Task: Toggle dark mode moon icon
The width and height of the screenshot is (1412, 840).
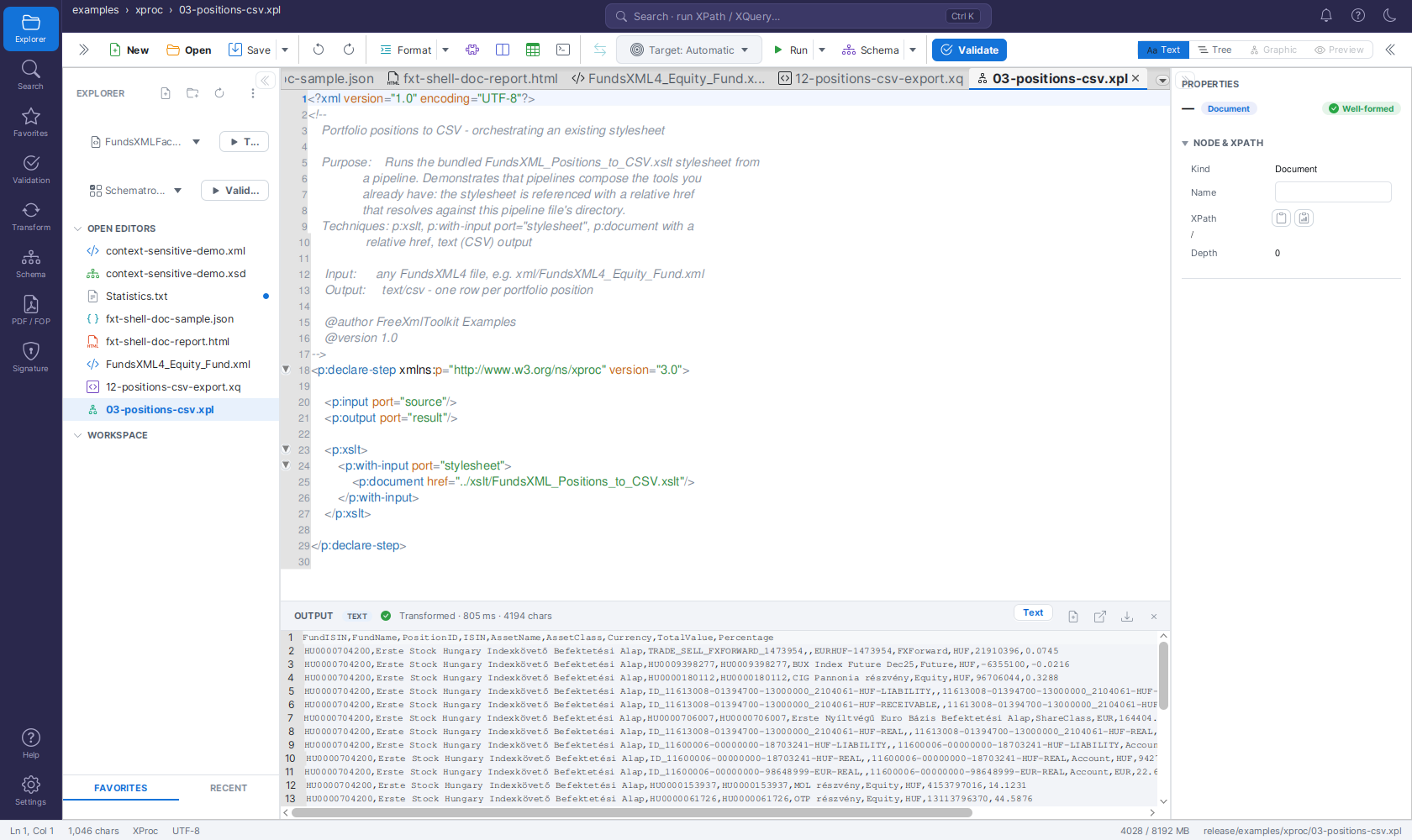Action: [x=1390, y=15]
